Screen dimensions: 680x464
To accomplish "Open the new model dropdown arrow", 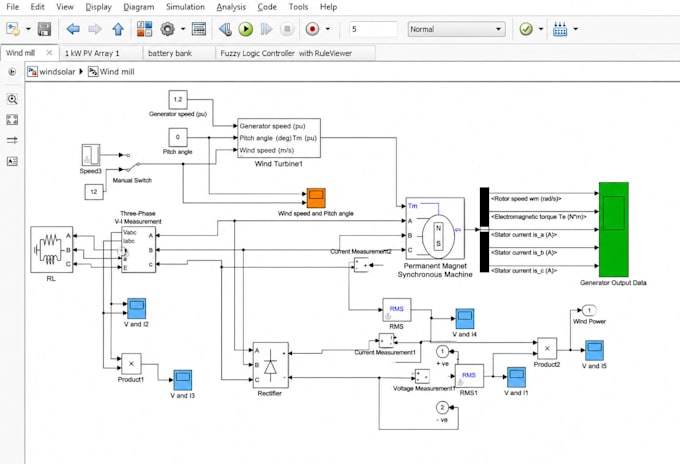I will pyautogui.click(x=28, y=29).
